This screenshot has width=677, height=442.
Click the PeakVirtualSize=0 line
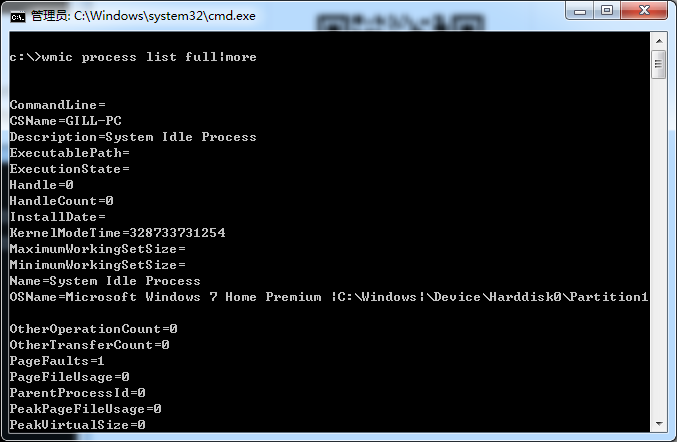pos(78,425)
